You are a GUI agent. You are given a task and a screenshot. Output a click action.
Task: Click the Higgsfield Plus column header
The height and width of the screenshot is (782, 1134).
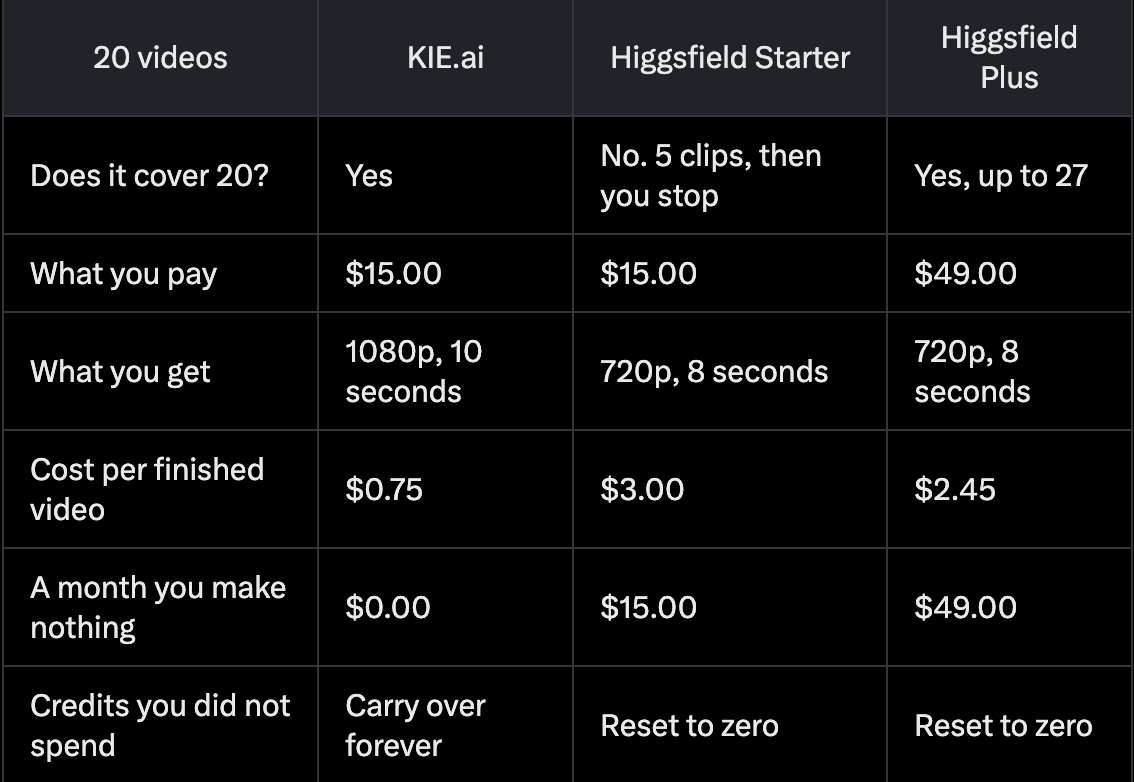click(1009, 58)
